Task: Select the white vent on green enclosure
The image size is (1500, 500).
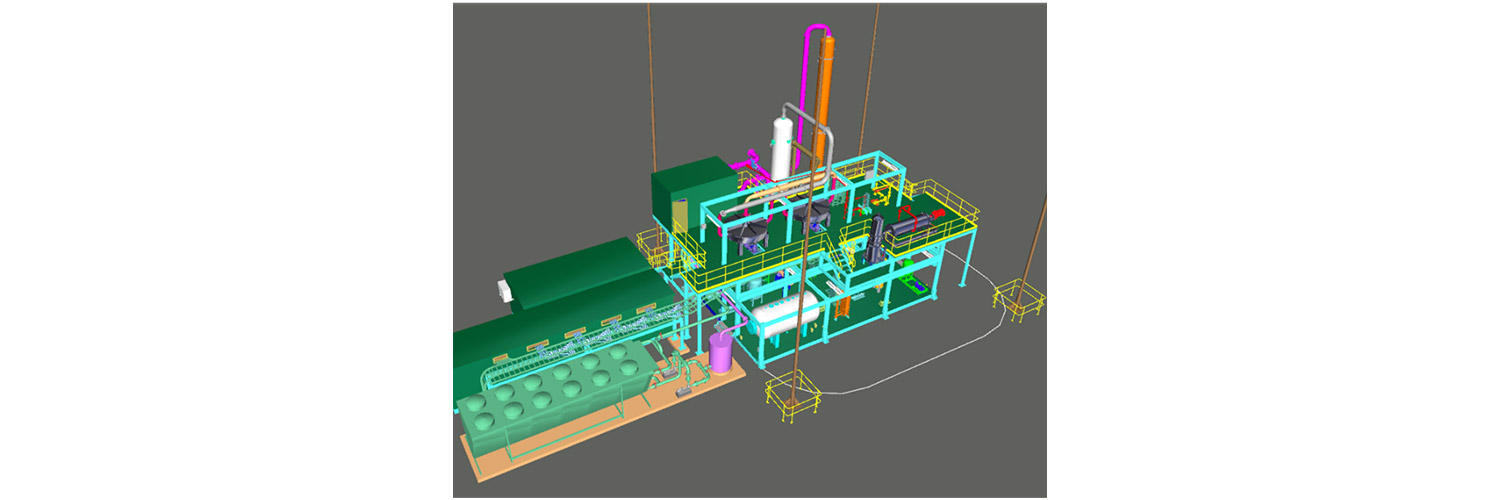Action: click(502, 290)
